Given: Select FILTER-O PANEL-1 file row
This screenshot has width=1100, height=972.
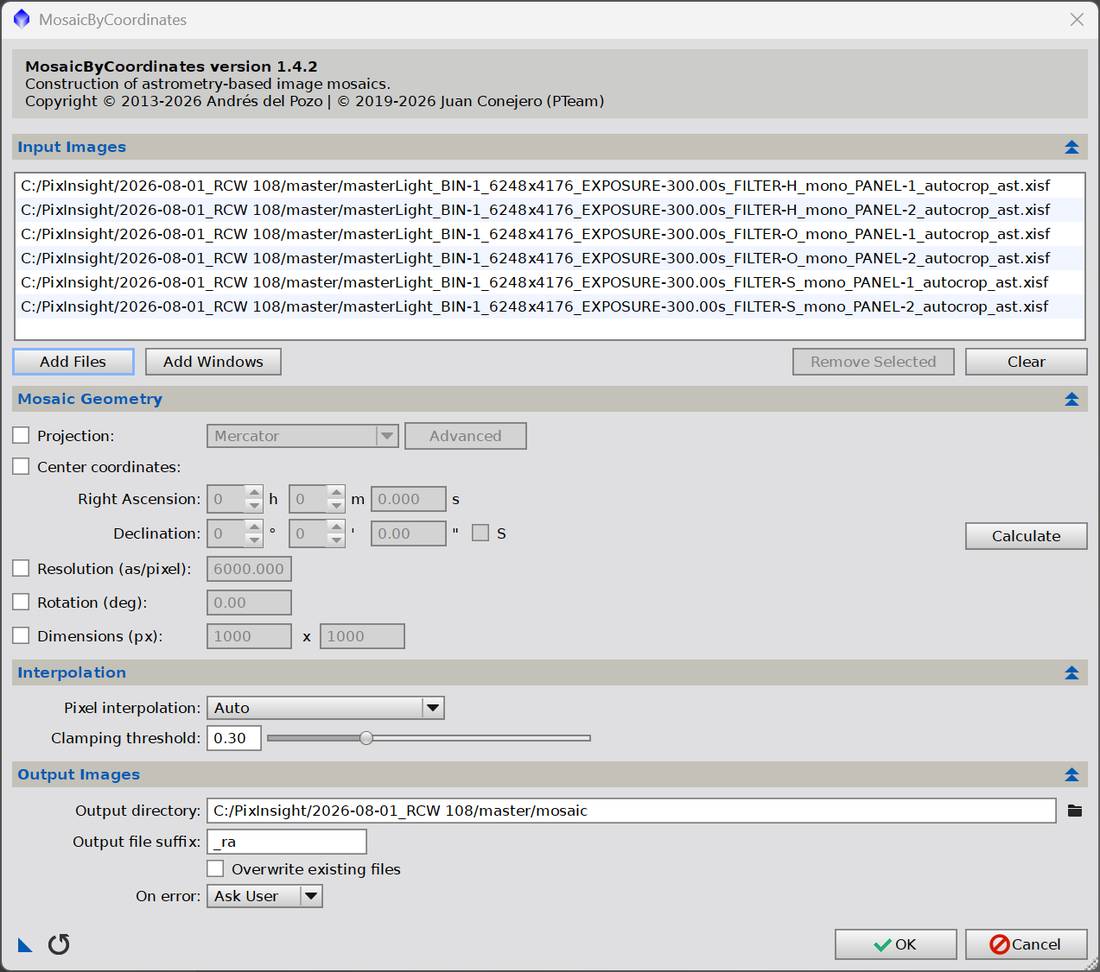Looking at the screenshot, I should pyautogui.click(x=549, y=234).
